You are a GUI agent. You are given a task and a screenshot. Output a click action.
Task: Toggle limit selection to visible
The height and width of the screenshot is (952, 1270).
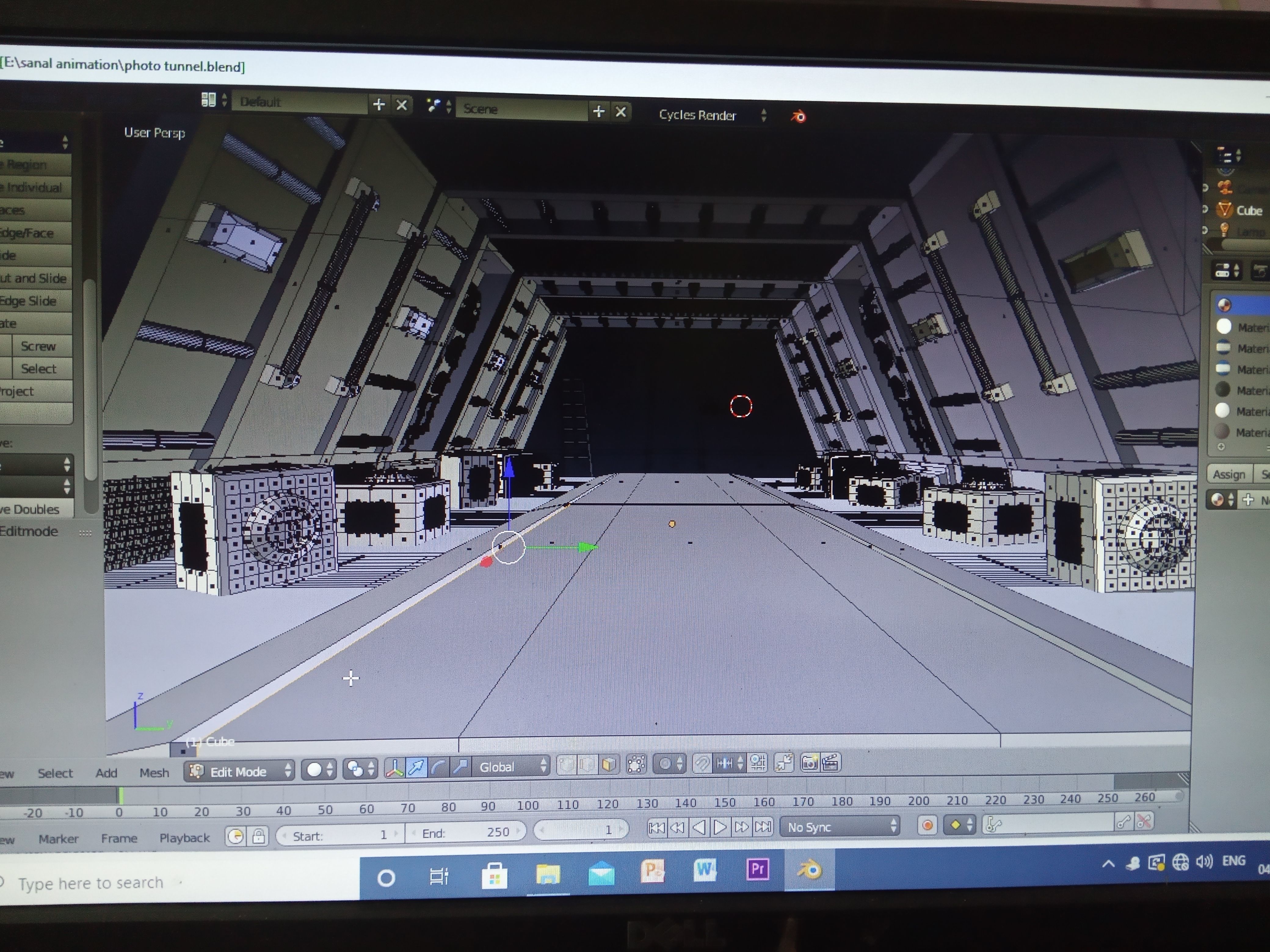(636, 764)
